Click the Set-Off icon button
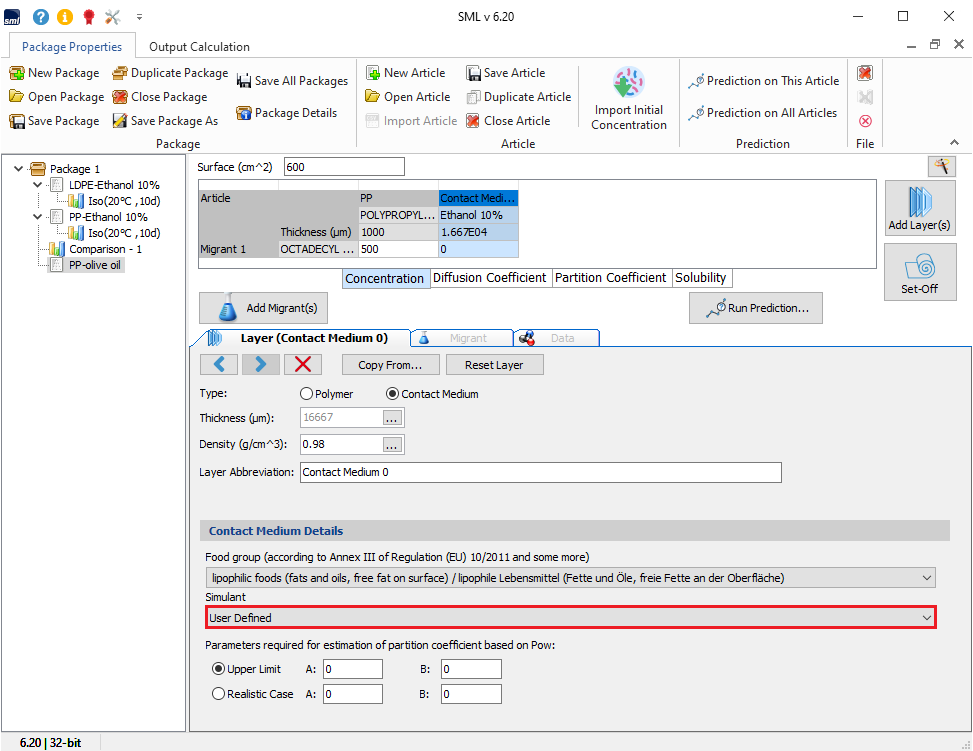The height and width of the screenshot is (751, 973). (x=919, y=271)
